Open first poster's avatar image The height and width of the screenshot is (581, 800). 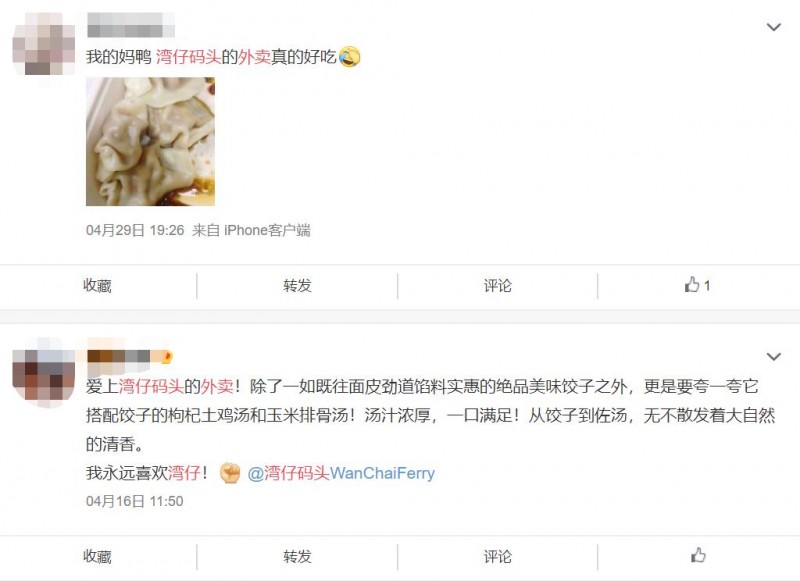coord(43,44)
